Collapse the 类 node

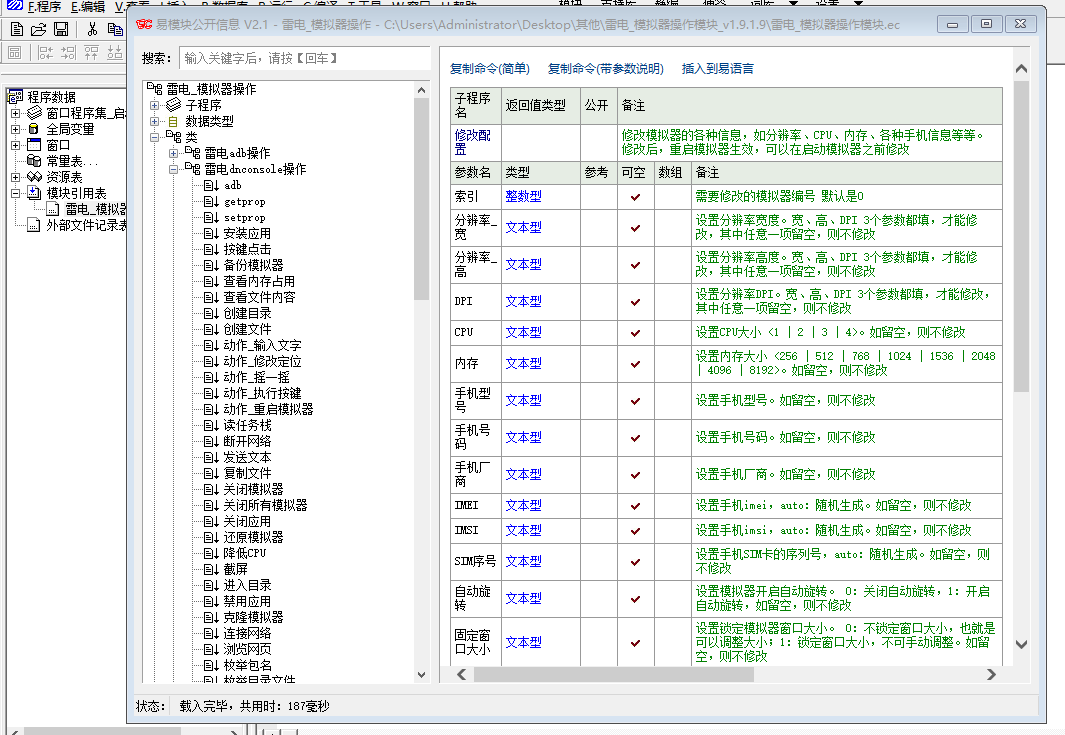(x=155, y=137)
